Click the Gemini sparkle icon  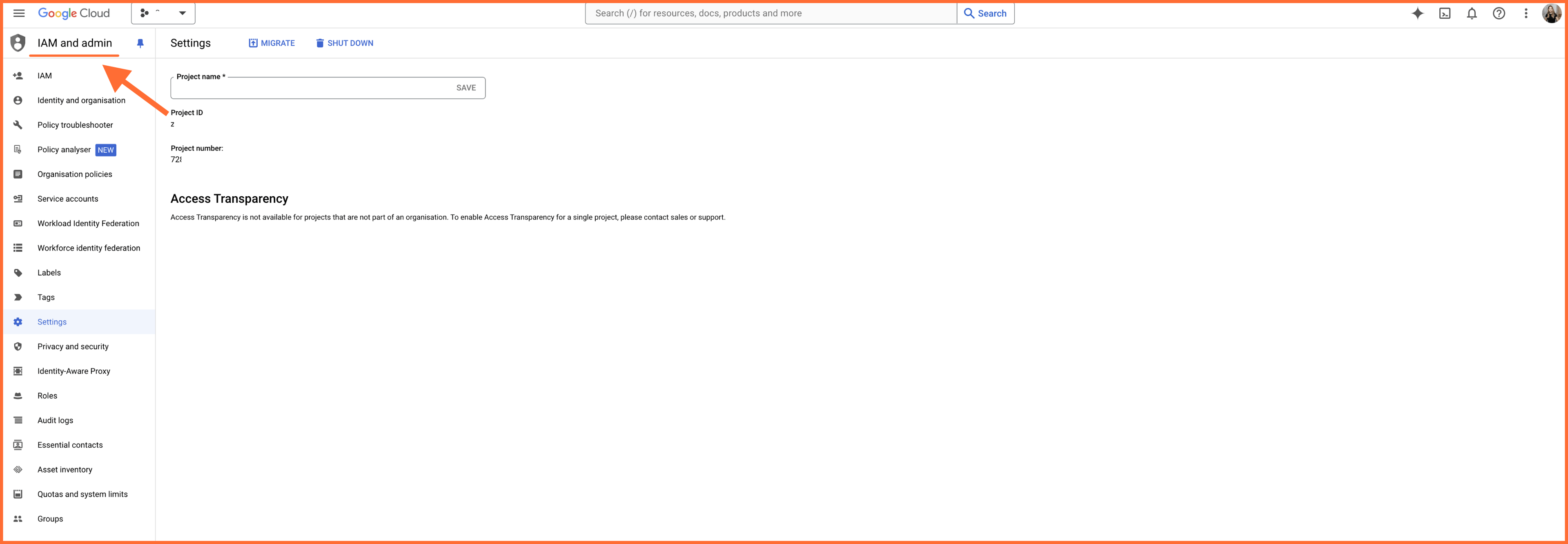click(1418, 13)
